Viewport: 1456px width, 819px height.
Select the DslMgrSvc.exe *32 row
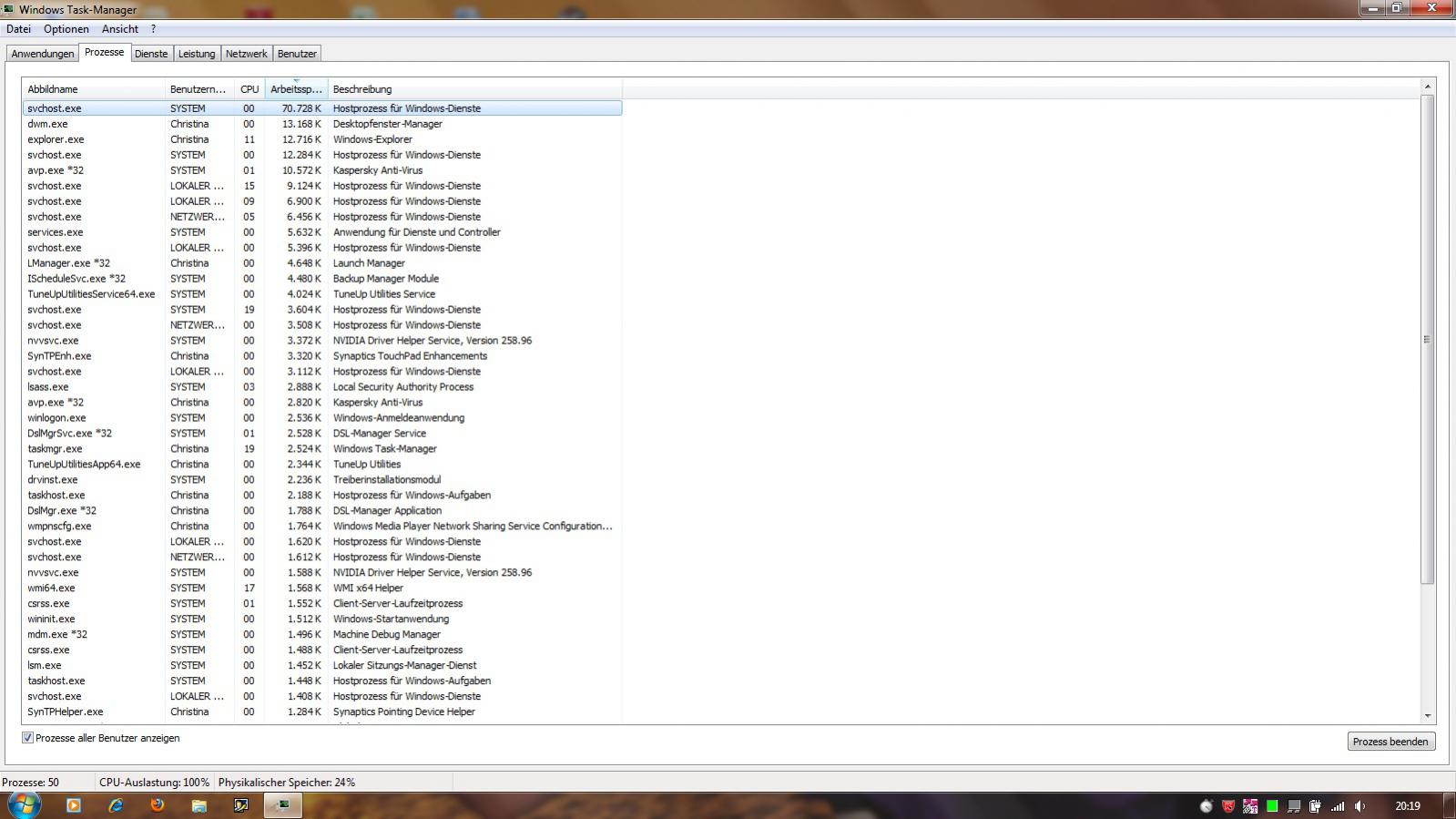(x=321, y=434)
